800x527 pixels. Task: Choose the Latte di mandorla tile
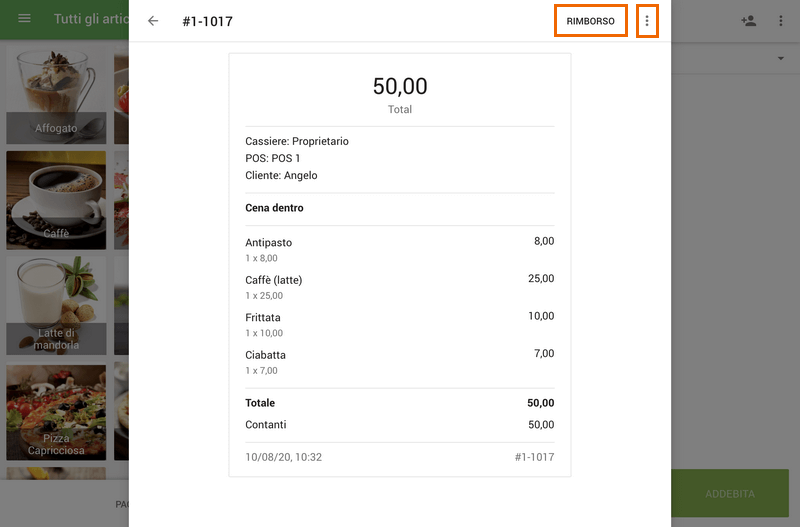tap(56, 306)
